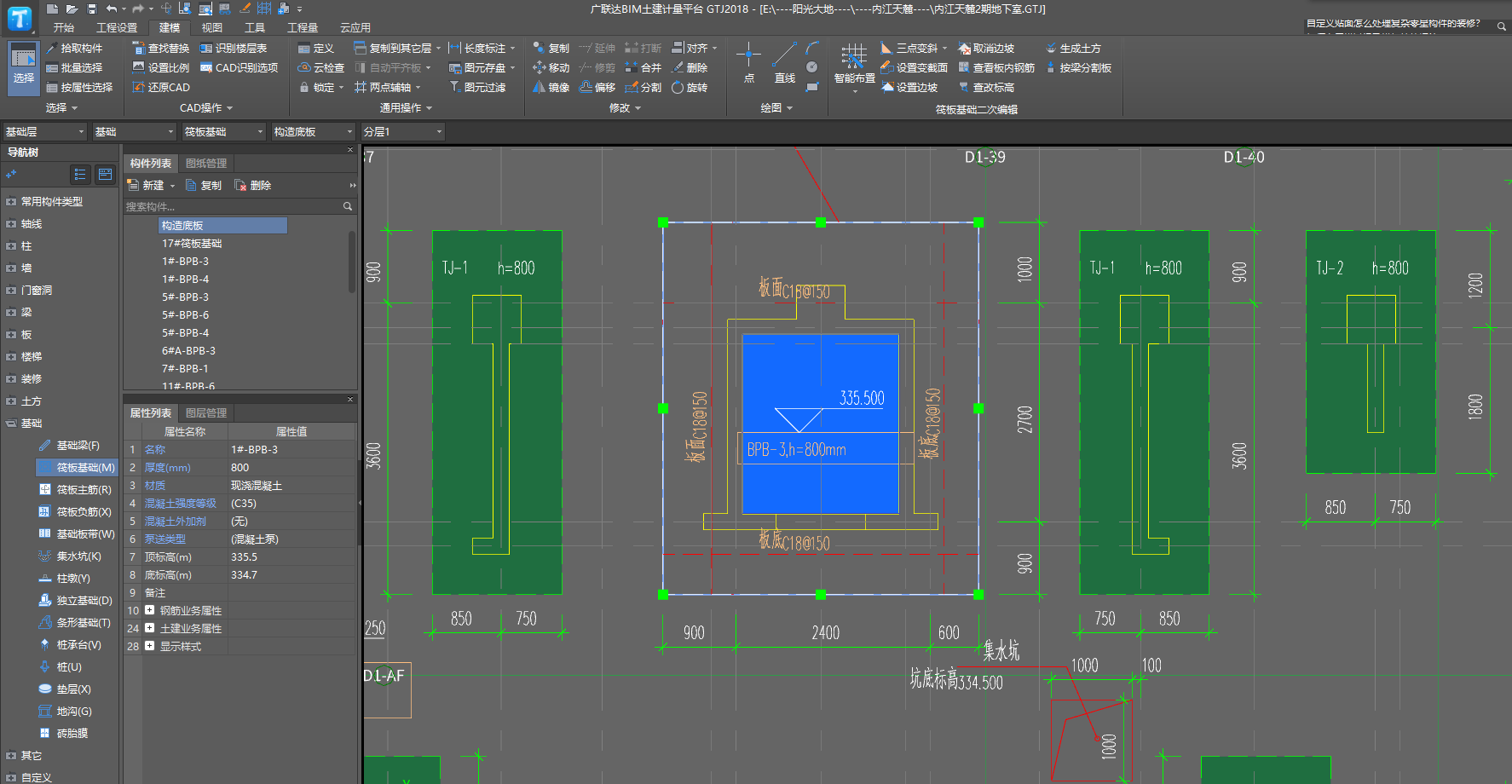Click 按梁分割板 tool
Image resolution: width=1512 pixels, height=784 pixels.
1078,68
